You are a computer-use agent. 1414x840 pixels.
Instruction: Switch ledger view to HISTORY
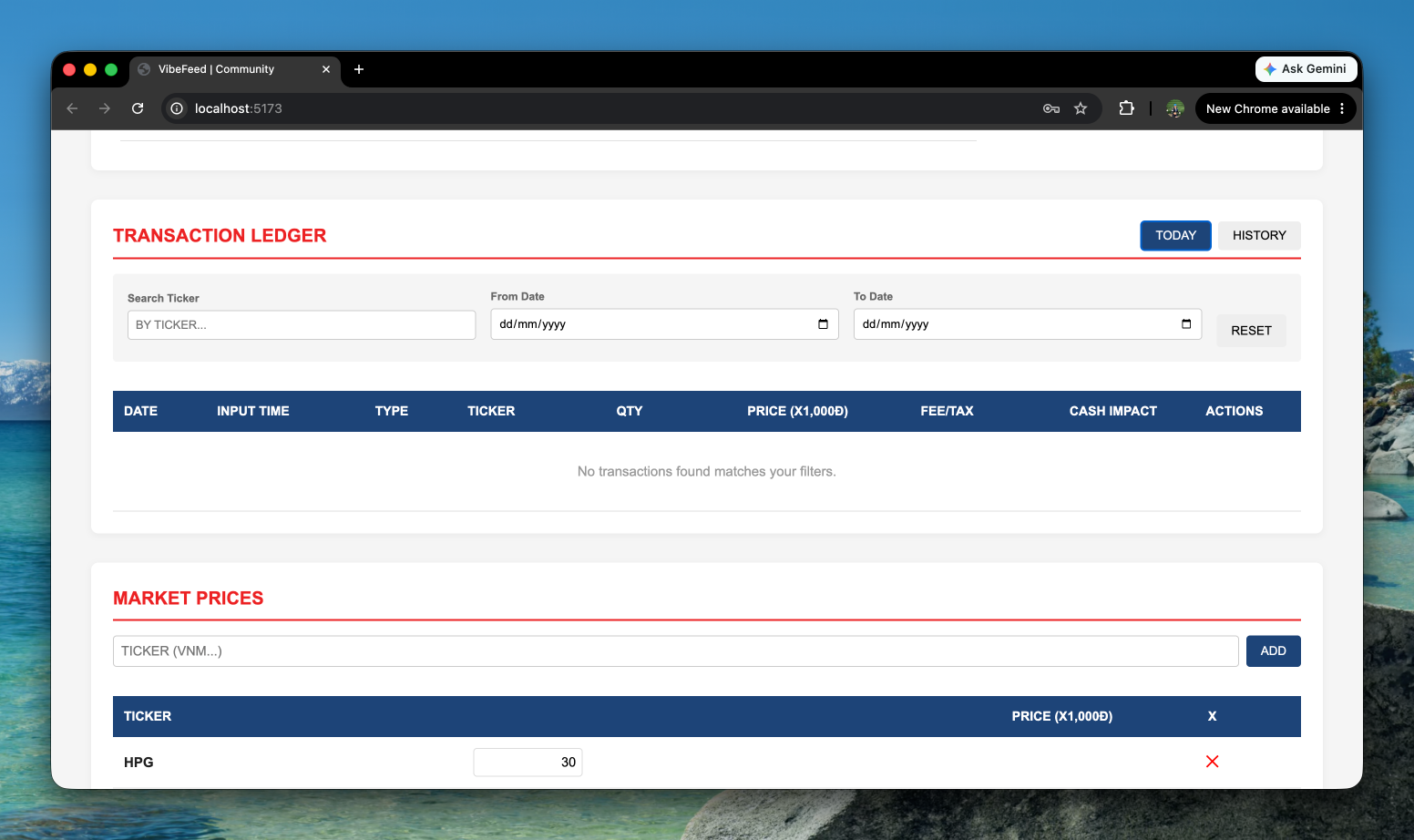tap(1259, 235)
